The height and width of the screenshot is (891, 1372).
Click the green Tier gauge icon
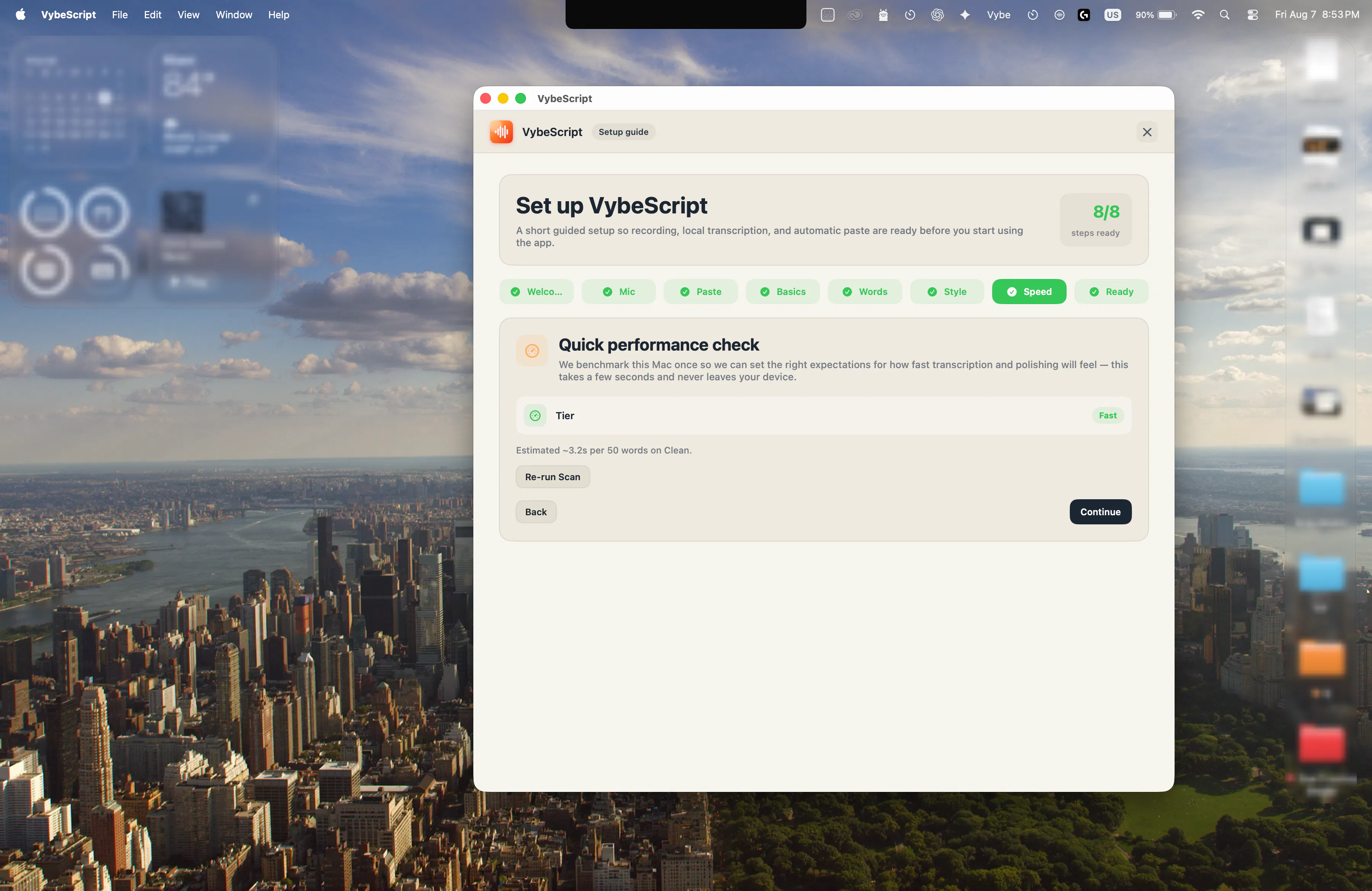(x=535, y=415)
